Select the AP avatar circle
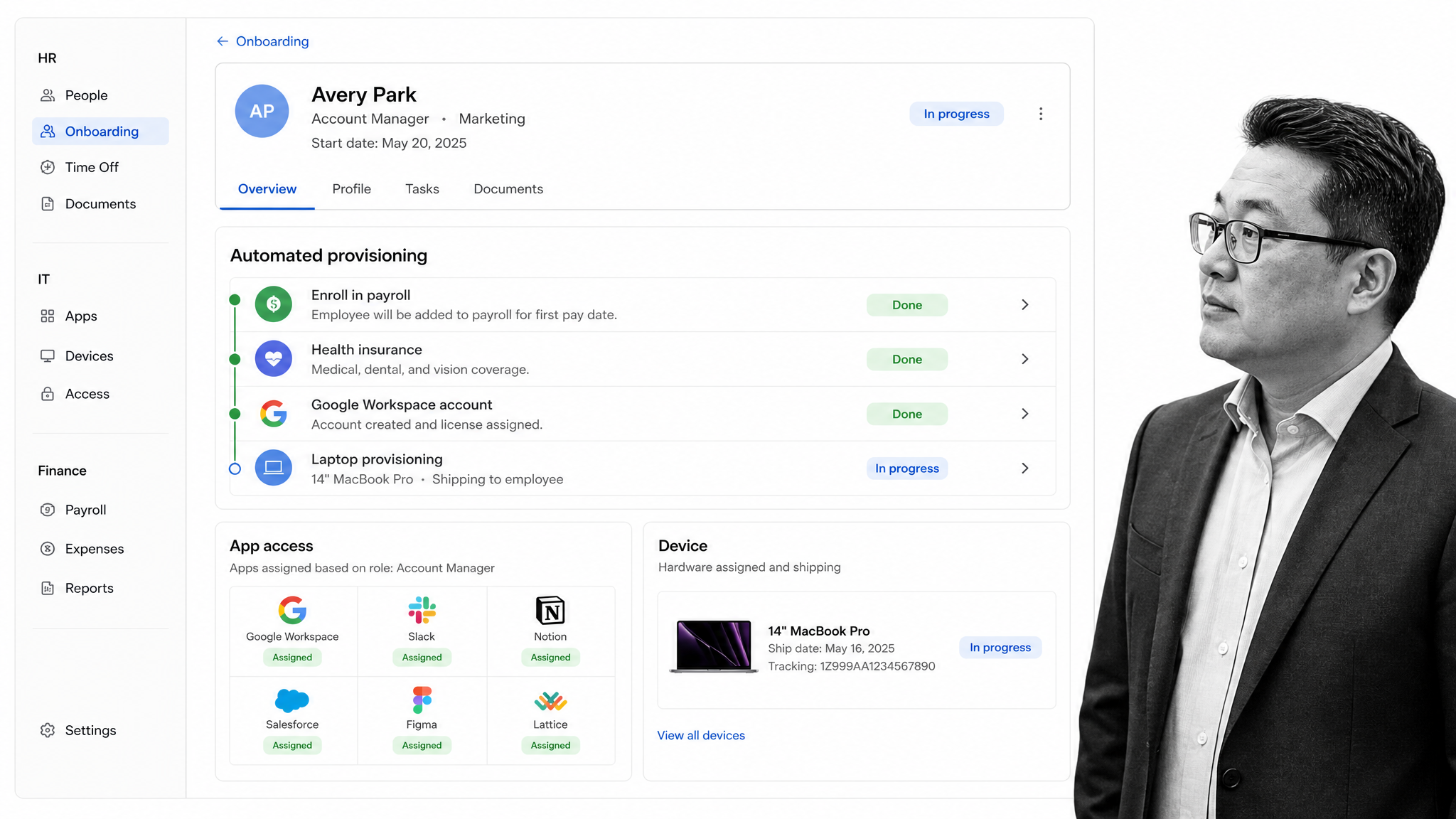This screenshot has width=1456, height=819. tap(262, 111)
